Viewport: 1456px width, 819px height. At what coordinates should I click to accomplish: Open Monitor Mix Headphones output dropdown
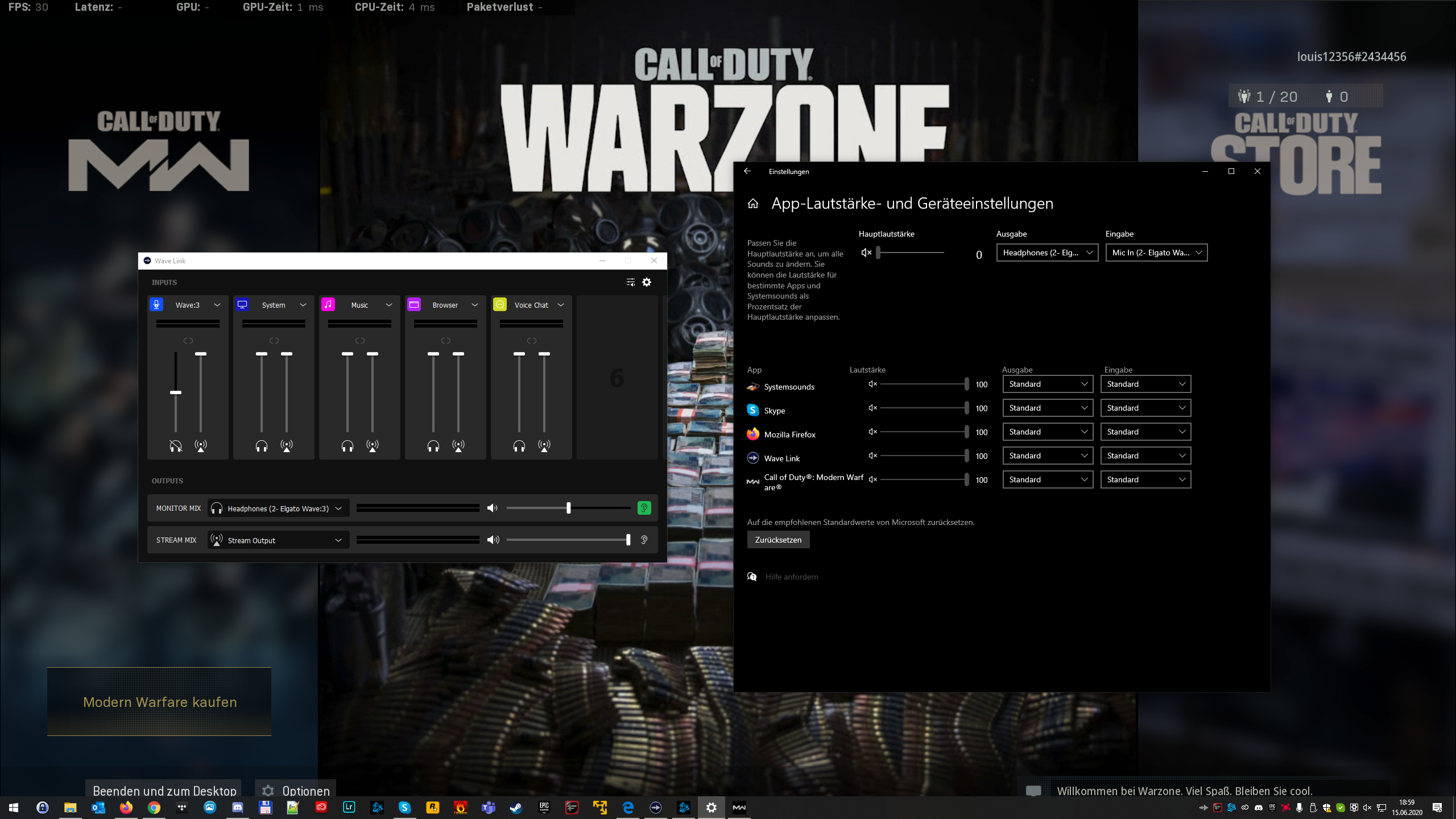(278, 508)
